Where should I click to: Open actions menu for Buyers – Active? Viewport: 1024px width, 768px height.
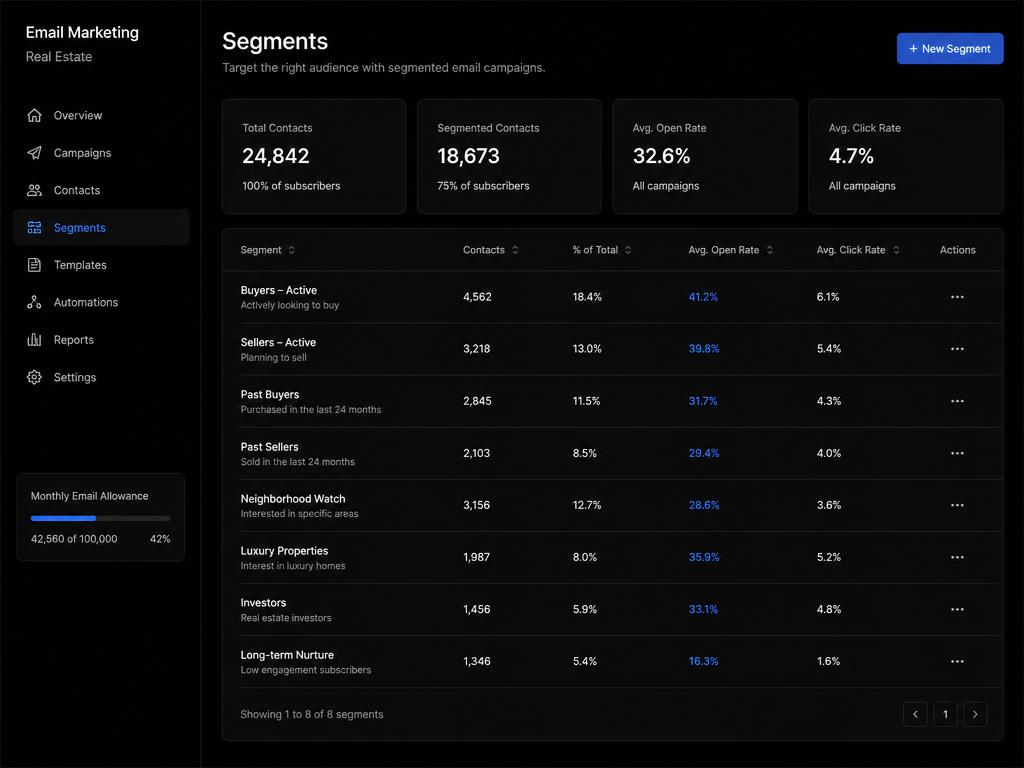tap(957, 296)
